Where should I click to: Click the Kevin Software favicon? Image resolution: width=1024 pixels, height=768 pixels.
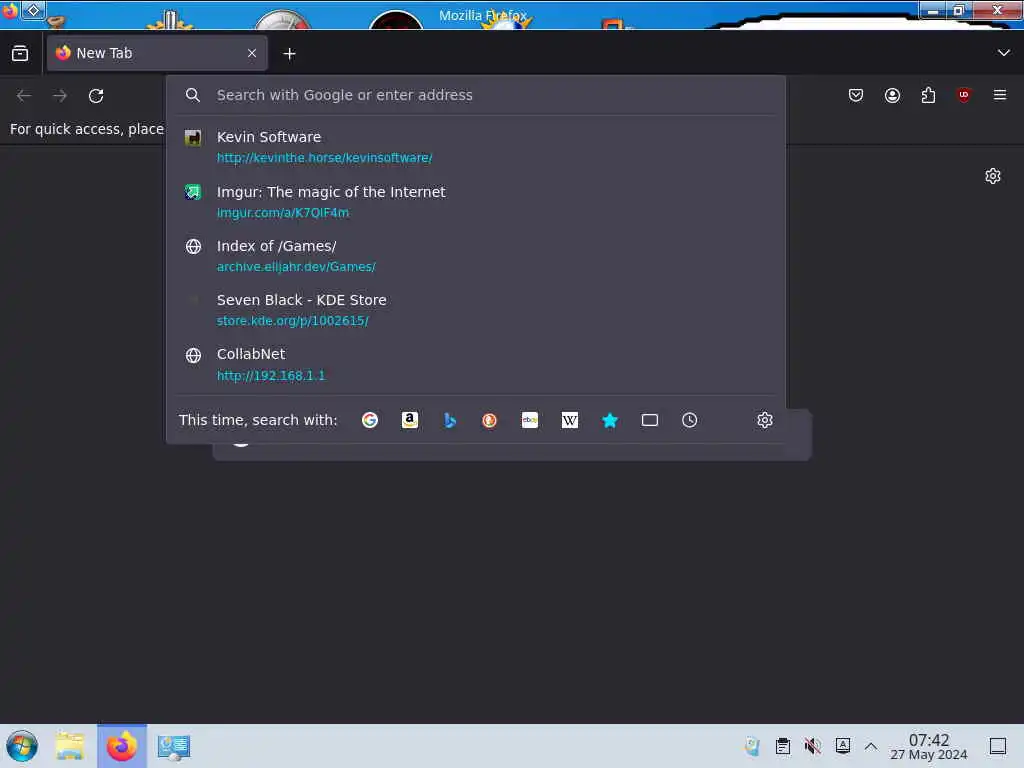(193, 137)
